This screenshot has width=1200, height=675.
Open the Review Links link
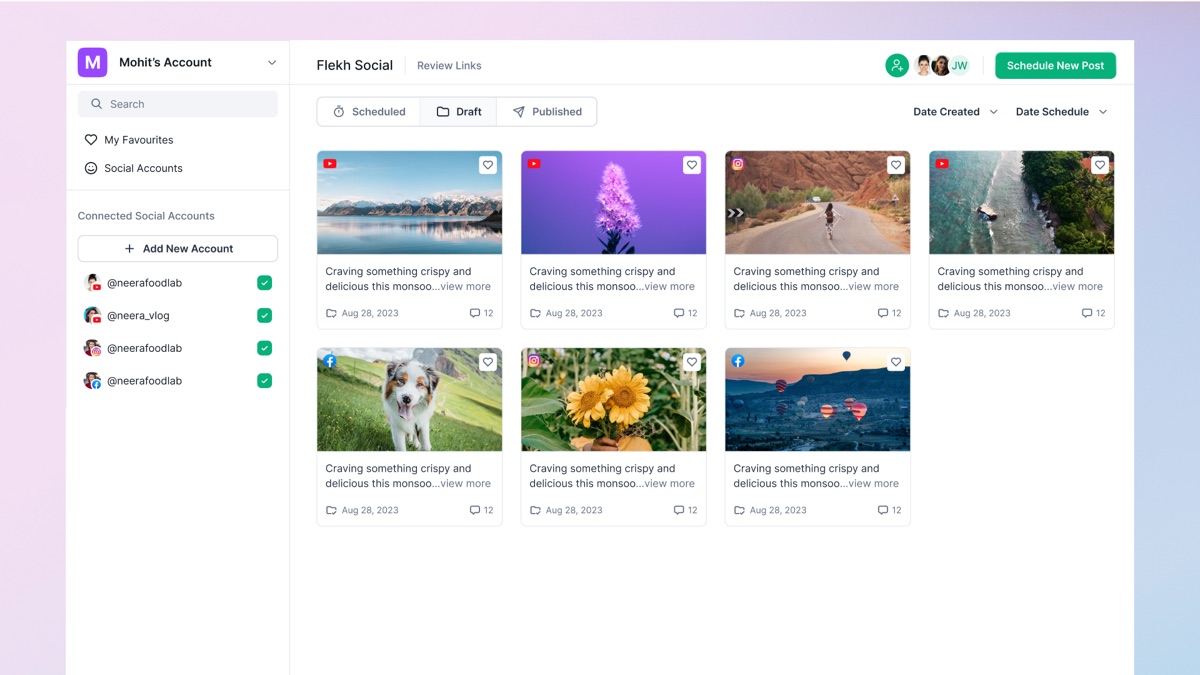(x=449, y=66)
